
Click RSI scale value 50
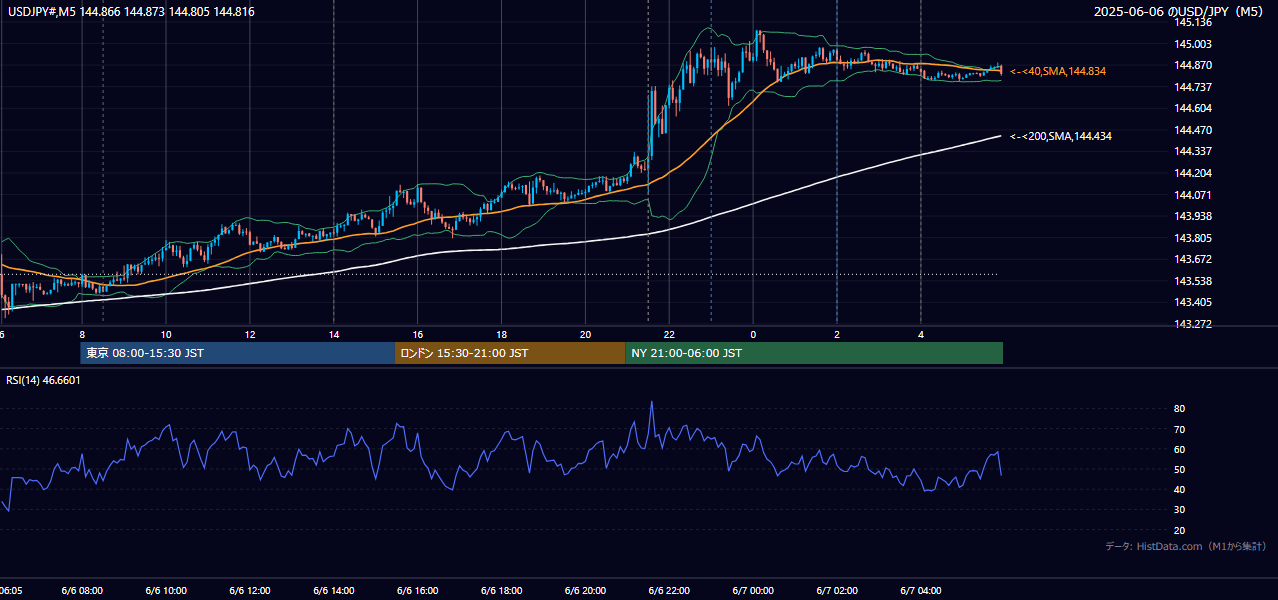click(1180, 469)
